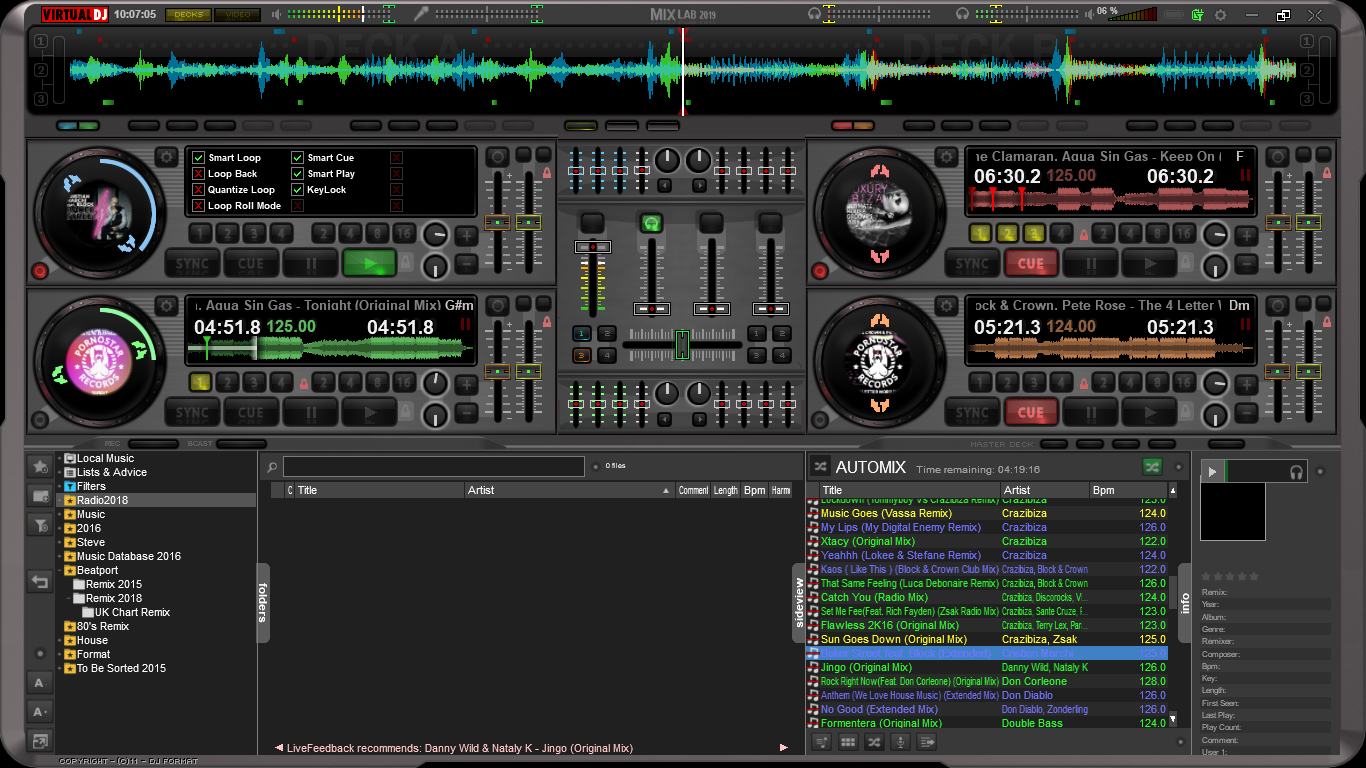Expand the Lists & Advice node

point(59,472)
